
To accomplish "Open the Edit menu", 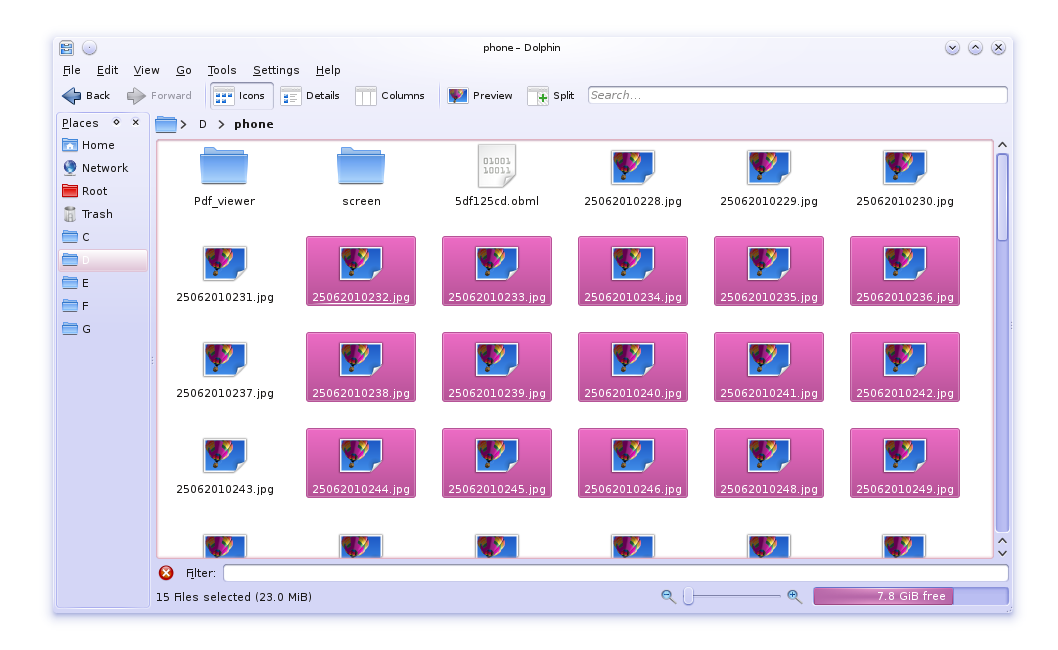I will 107,70.
